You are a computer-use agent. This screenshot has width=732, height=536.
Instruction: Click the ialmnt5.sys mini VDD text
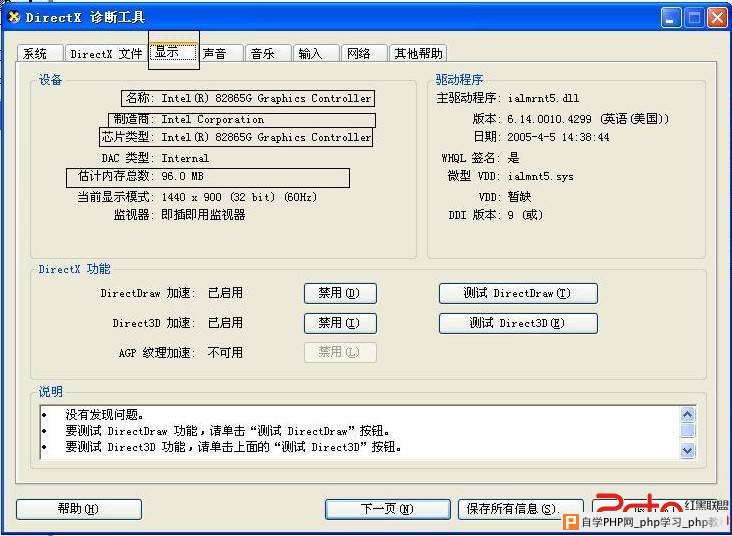(541, 176)
